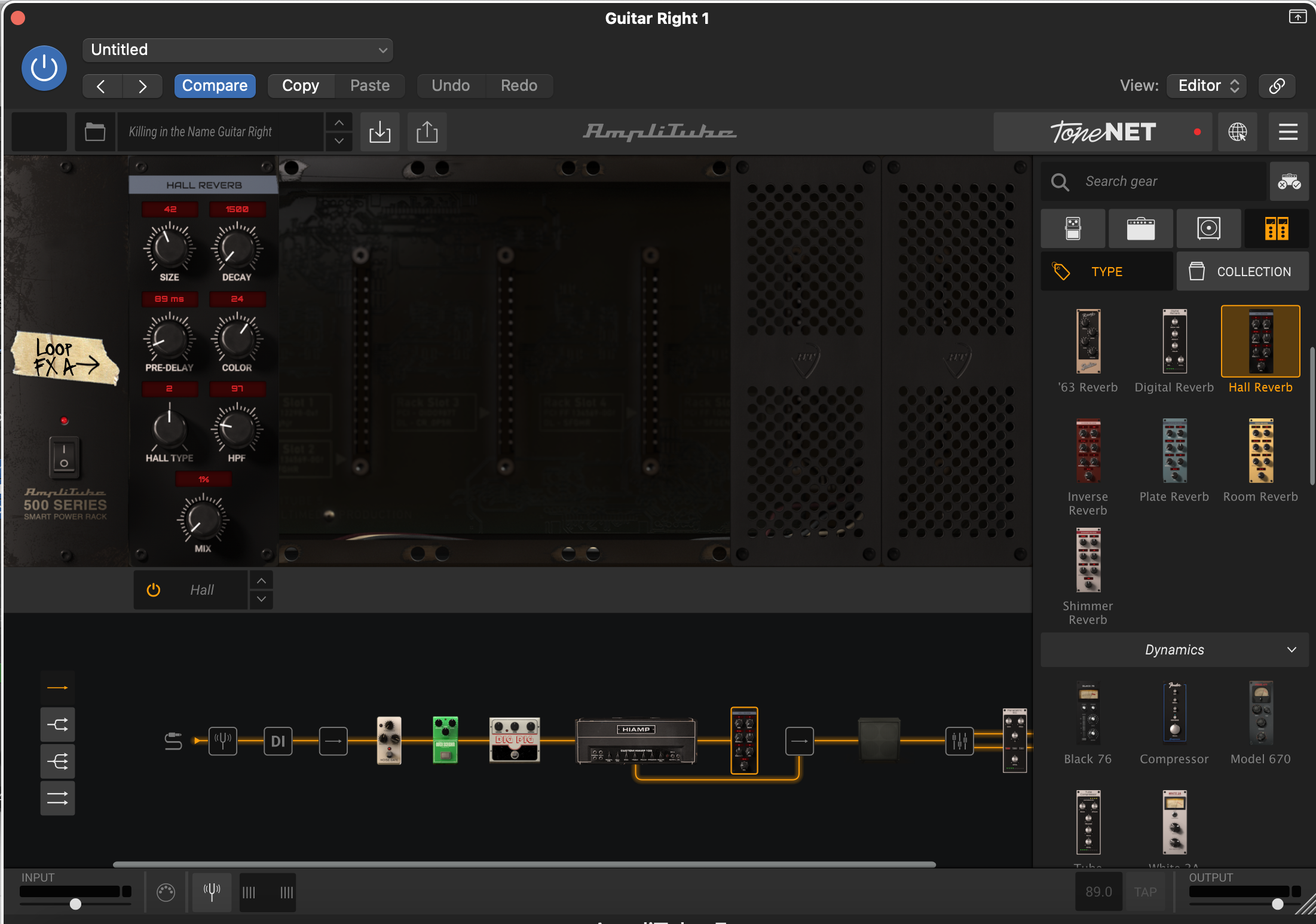Select the Inverse Reverb rack unit
The image size is (1316, 924).
pos(1088,466)
